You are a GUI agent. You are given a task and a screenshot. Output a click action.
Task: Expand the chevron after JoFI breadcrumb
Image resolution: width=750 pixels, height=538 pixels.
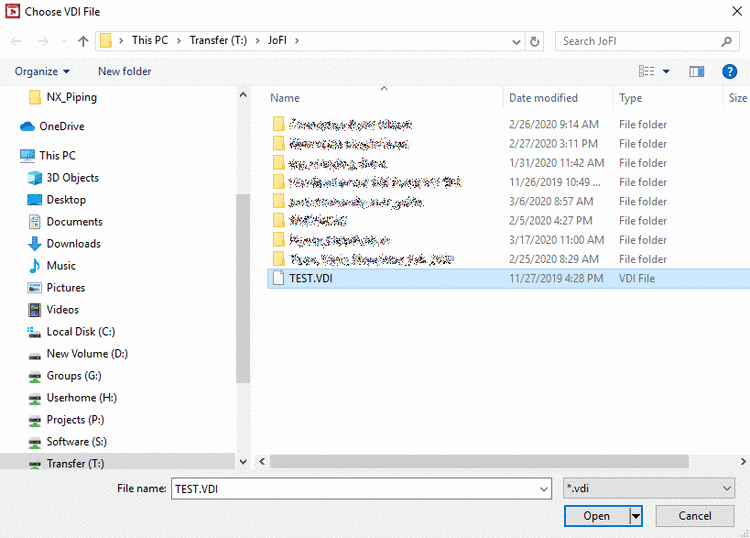pos(297,41)
